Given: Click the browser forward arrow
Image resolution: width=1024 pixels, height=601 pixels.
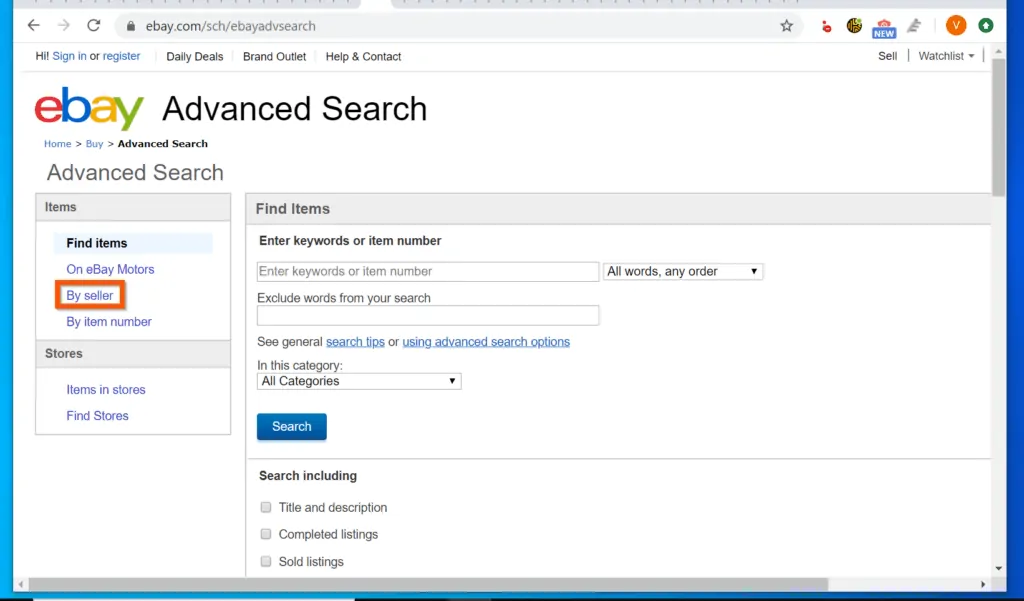Looking at the screenshot, I should [63, 25].
